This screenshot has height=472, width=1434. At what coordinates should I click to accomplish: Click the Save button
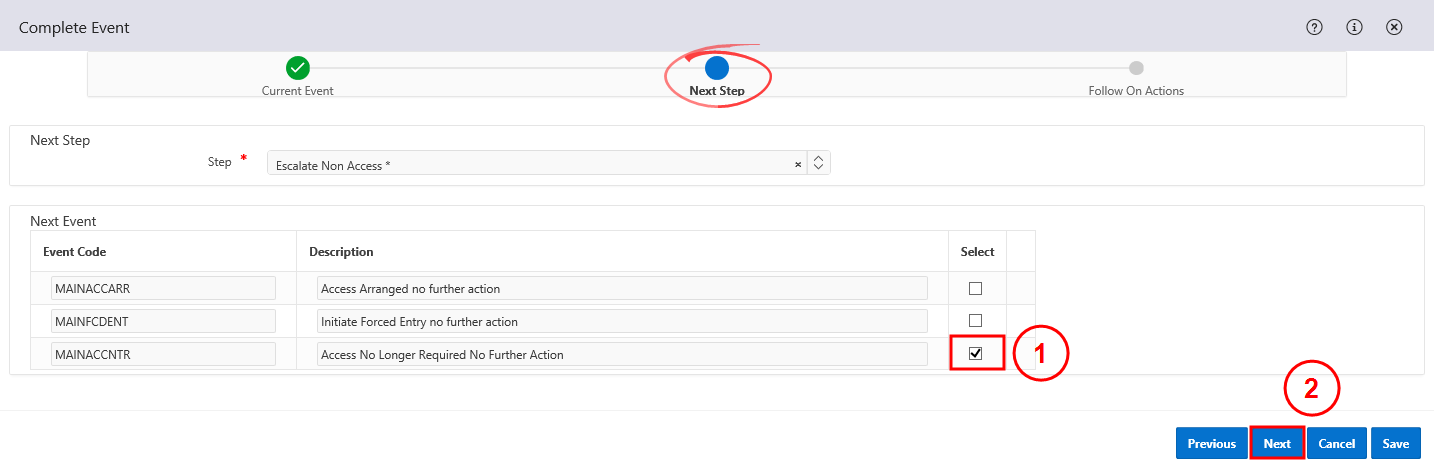click(1396, 443)
